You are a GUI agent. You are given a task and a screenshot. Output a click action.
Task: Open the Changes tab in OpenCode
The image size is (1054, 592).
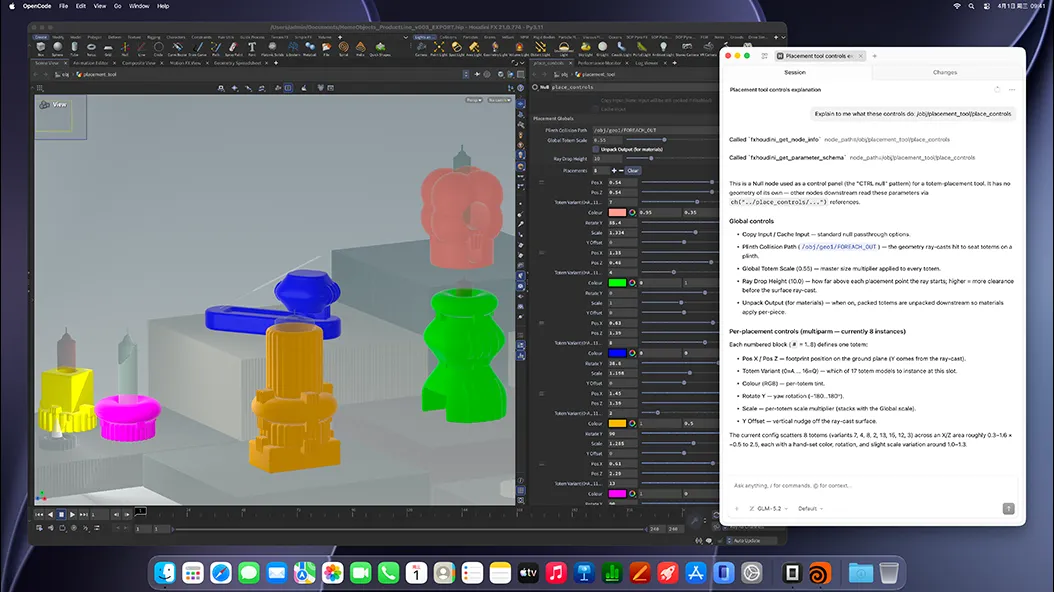(944, 72)
